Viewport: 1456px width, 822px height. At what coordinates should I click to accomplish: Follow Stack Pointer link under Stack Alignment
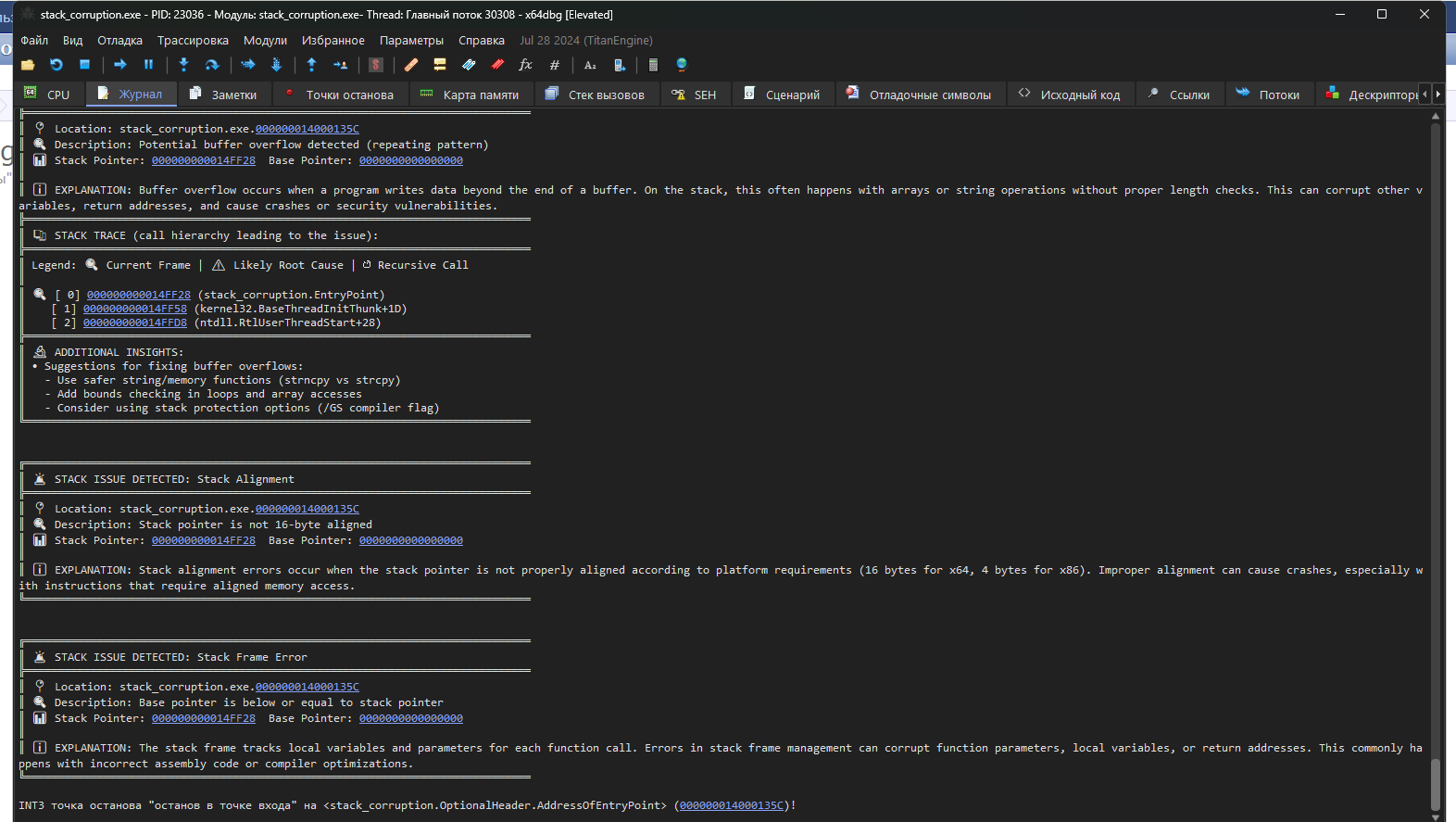pyautogui.click(x=204, y=540)
